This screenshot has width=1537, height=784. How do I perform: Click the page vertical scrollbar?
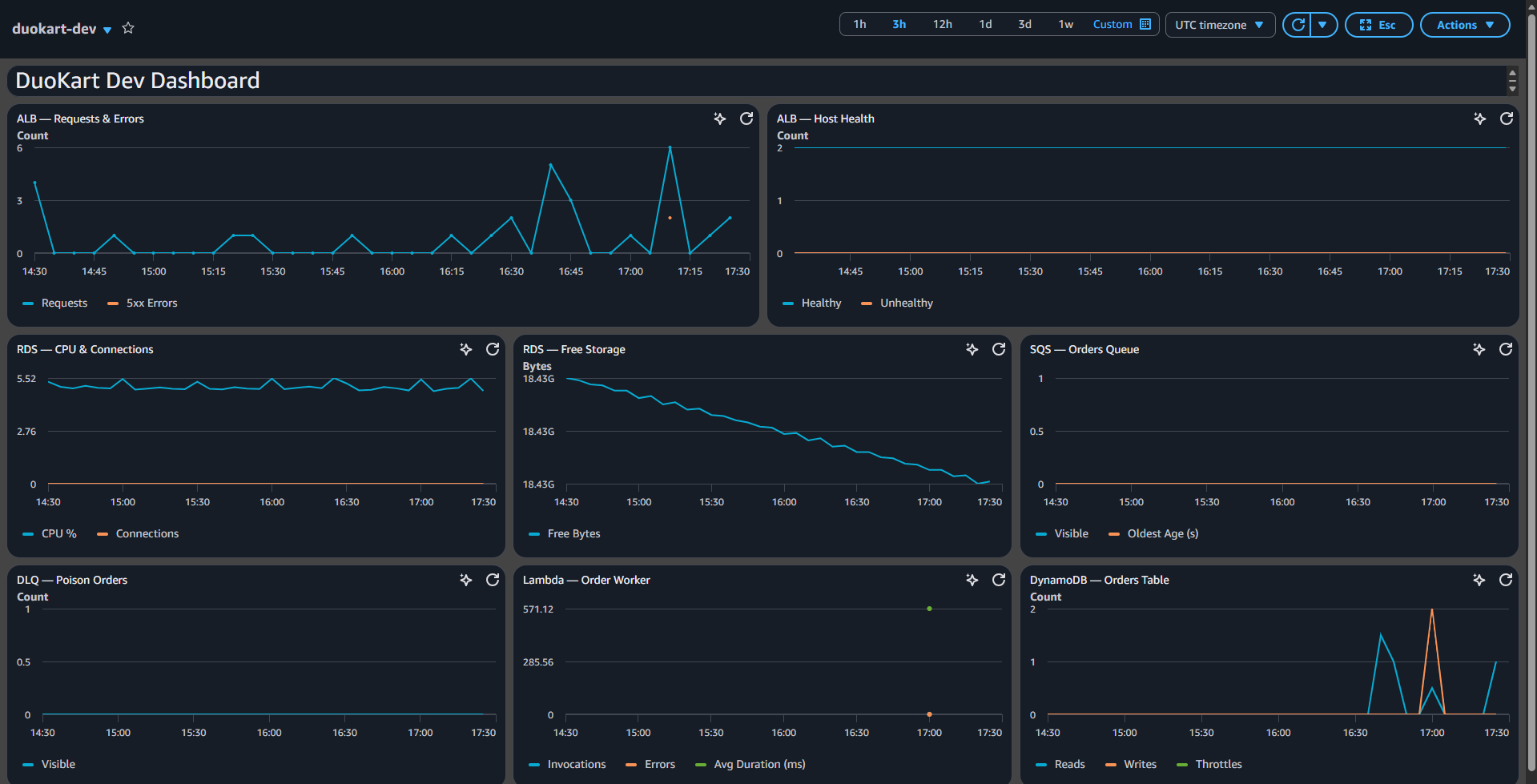click(1531, 392)
